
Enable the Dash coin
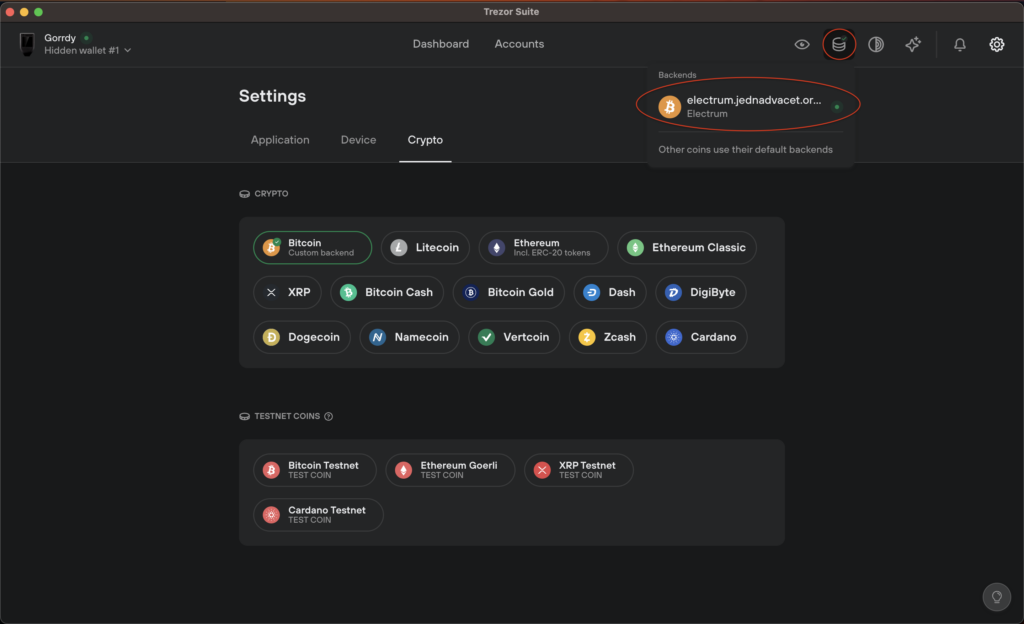tap(610, 292)
